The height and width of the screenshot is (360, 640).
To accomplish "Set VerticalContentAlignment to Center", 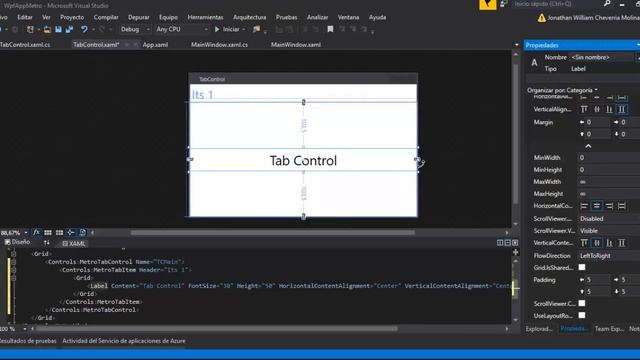I will [x=597, y=243].
